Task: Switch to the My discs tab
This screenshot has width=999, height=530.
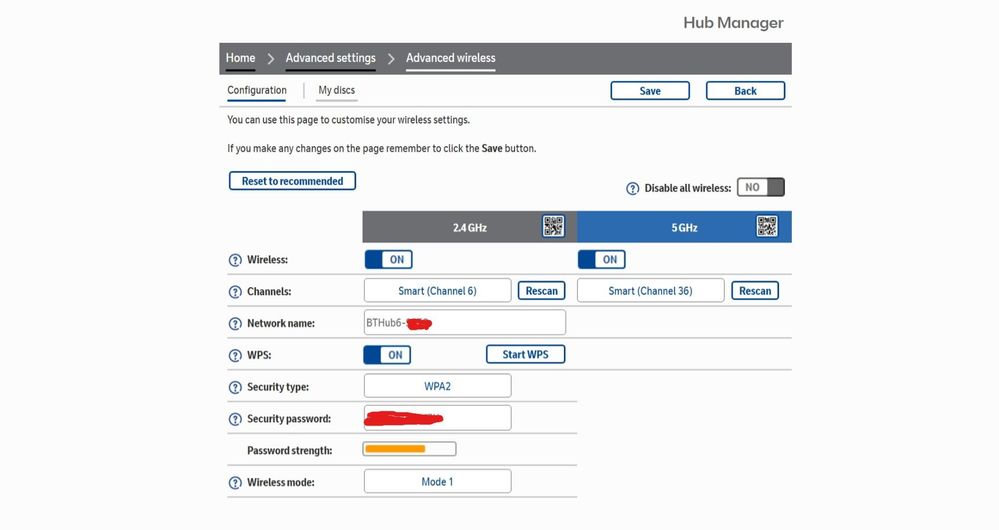Action: pyautogui.click(x=336, y=90)
